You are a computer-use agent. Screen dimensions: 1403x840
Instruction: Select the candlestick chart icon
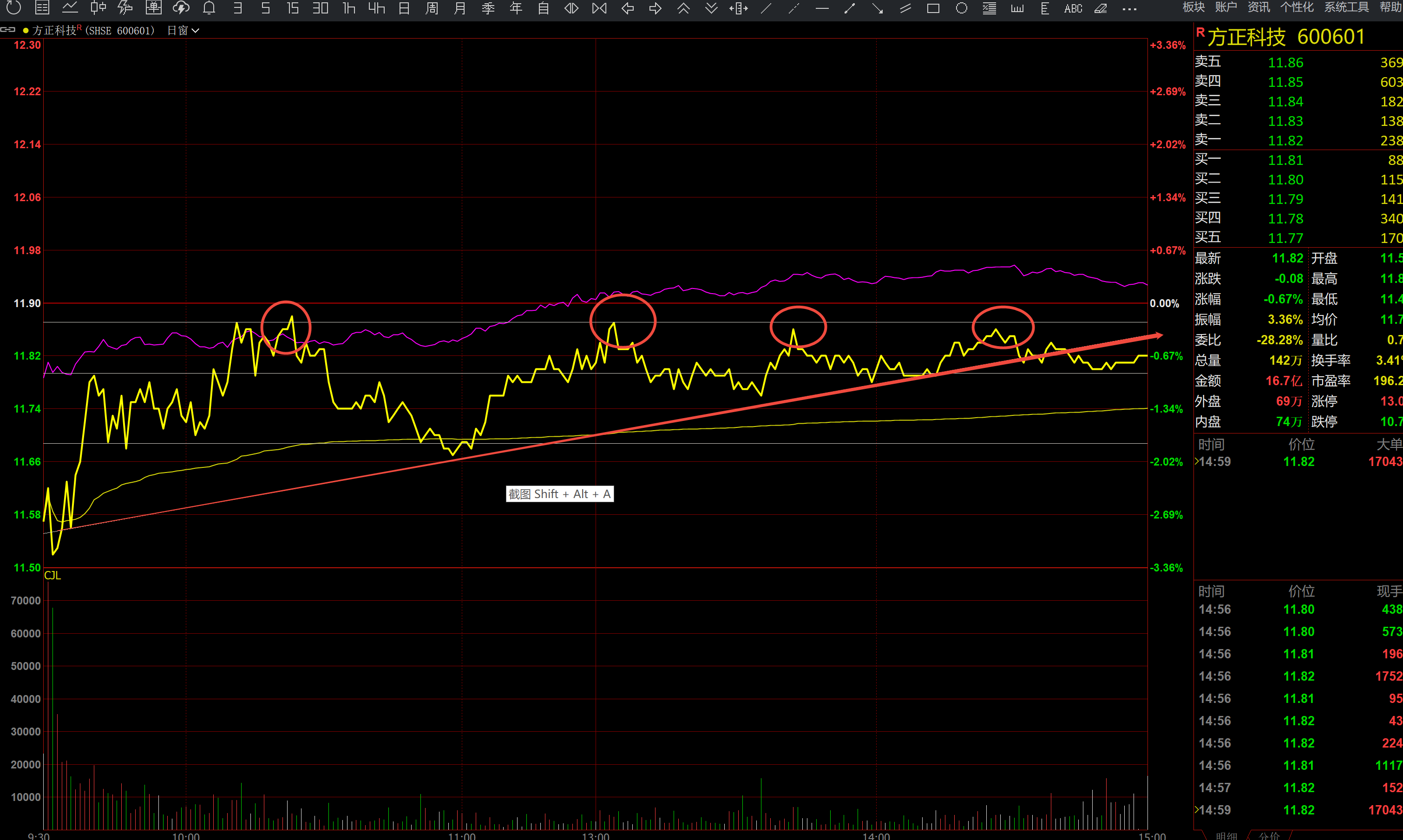[98, 8]
